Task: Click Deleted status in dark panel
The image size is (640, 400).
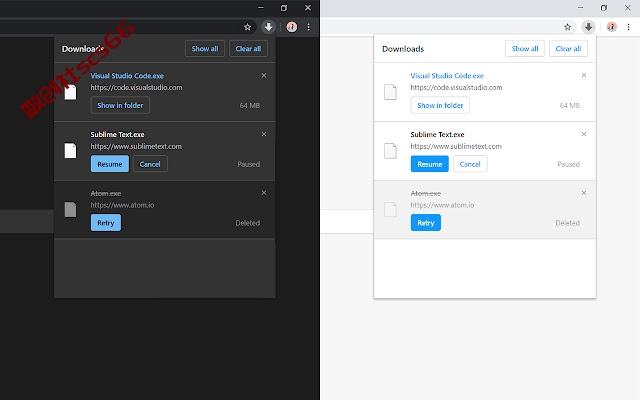Action: click(248, 223)
